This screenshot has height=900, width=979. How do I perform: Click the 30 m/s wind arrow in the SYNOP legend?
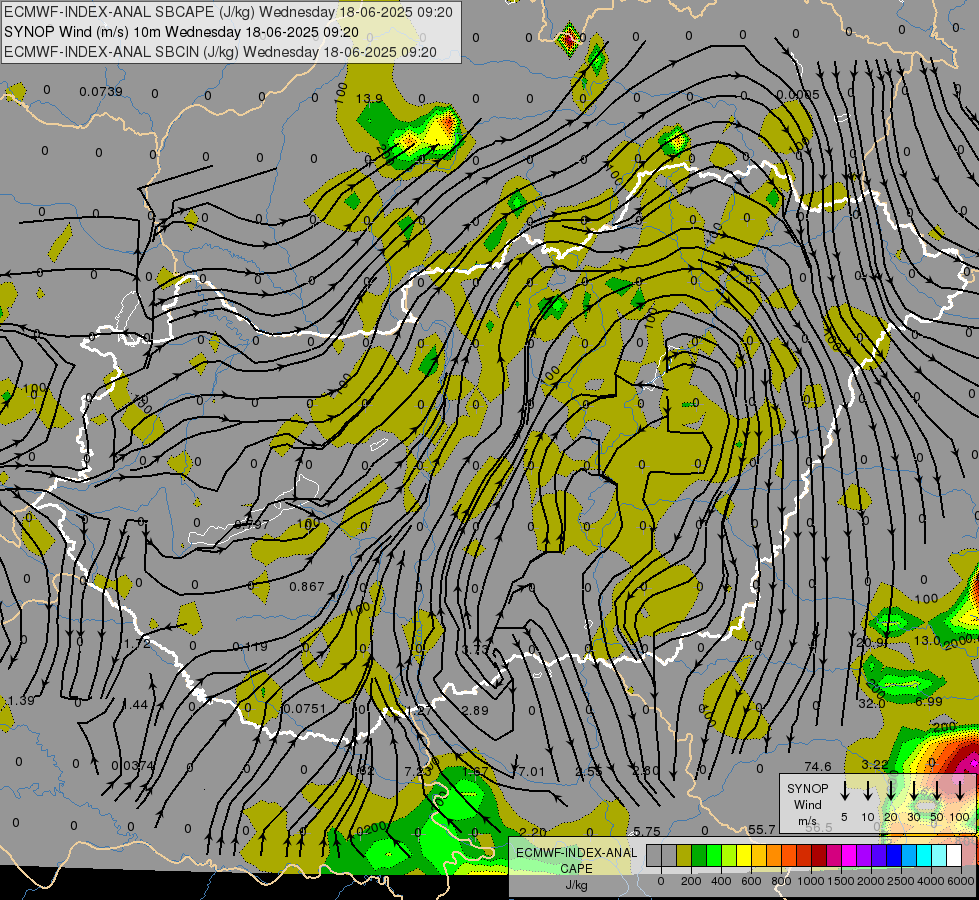(x=914, y=790)
